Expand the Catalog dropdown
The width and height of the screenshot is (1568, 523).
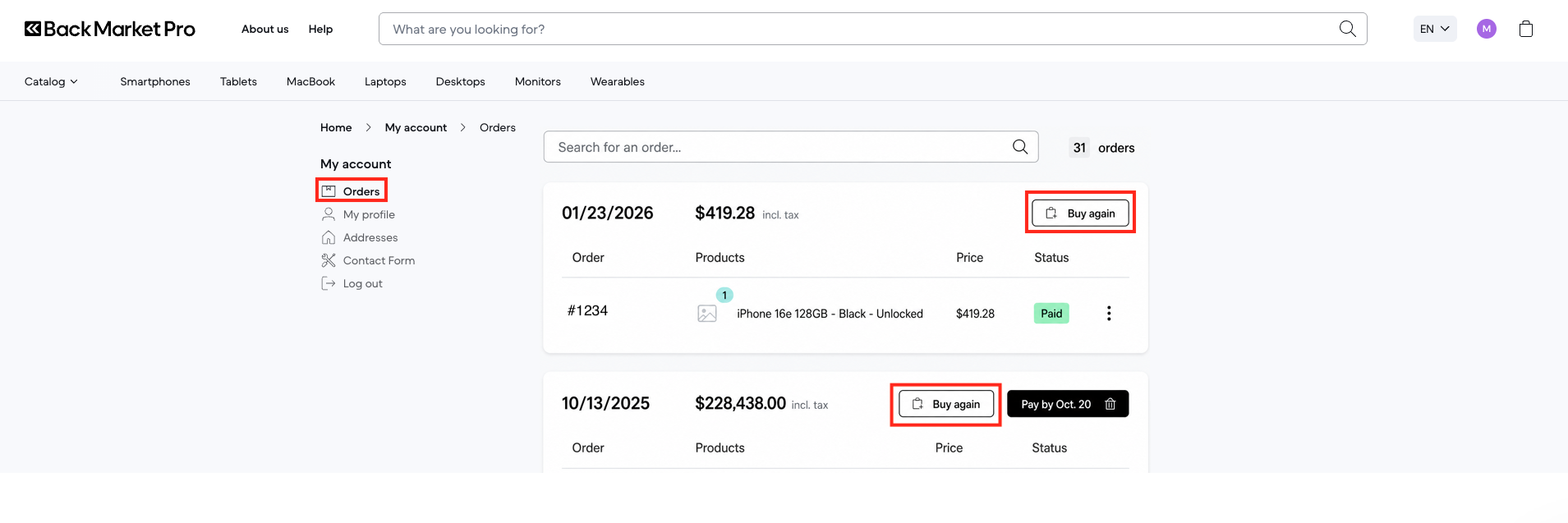click(51, 81)
